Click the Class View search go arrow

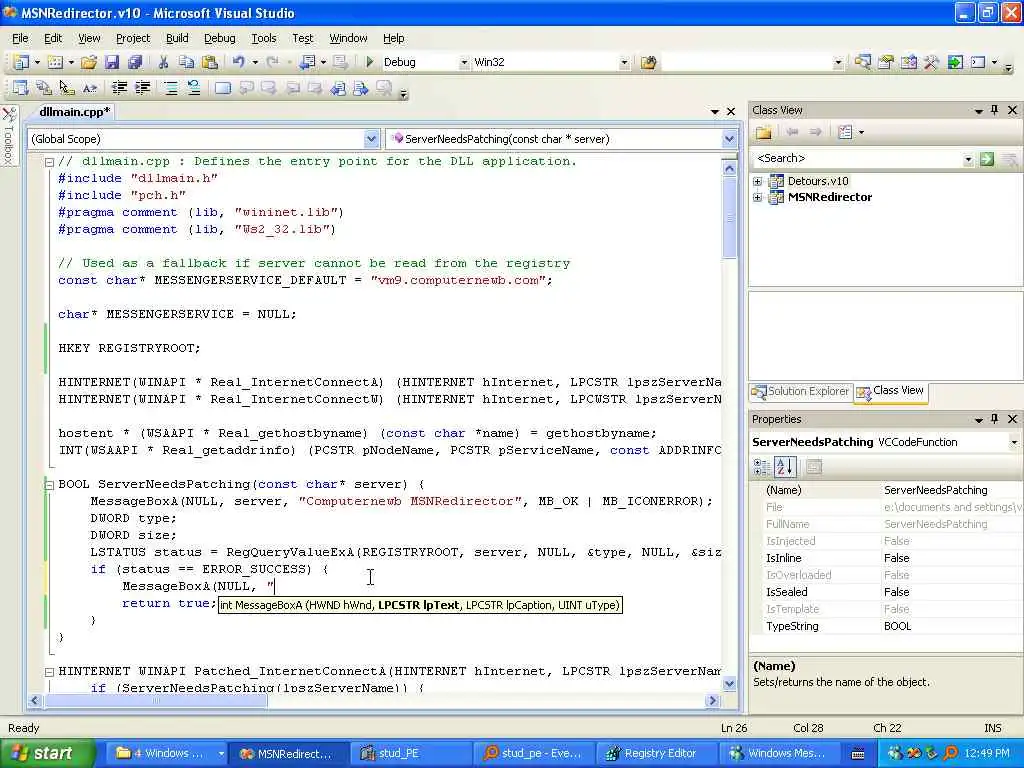pos(987,159)
